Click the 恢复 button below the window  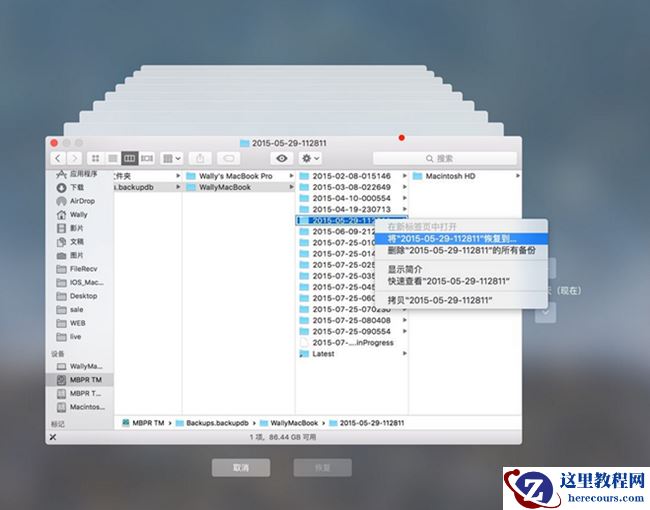tap(323, 468)
